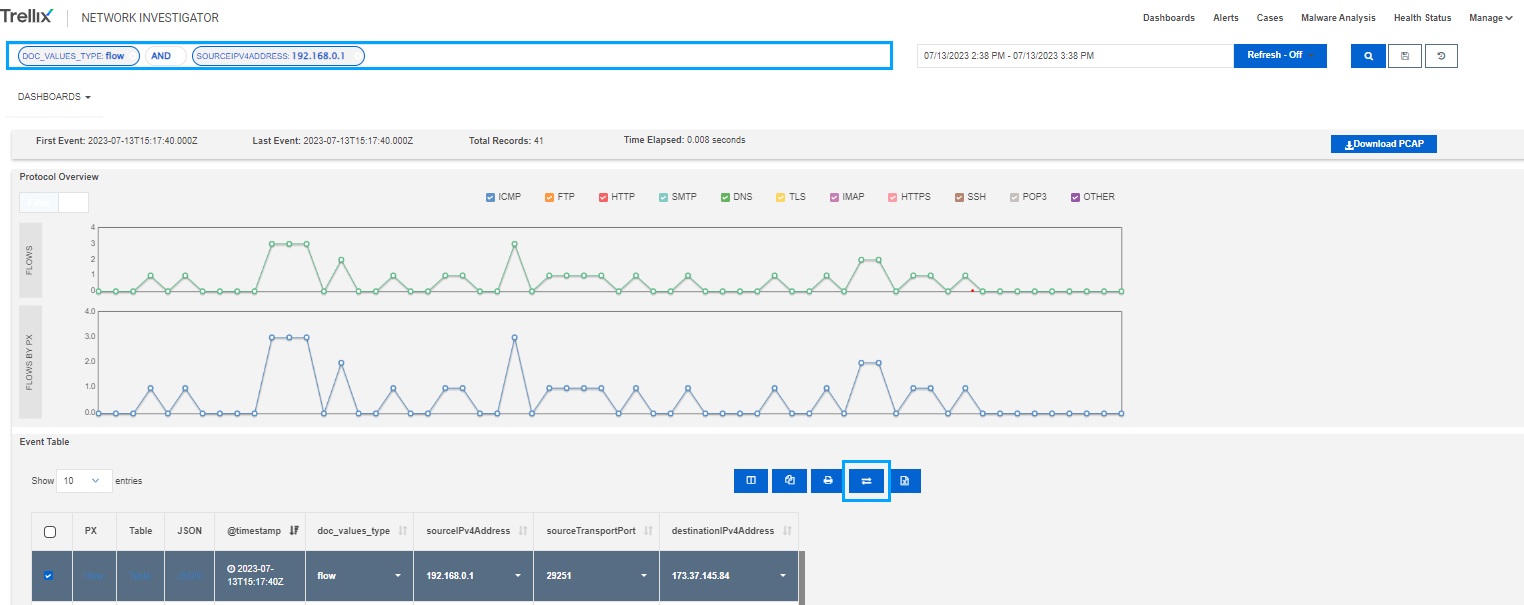Image resolution: width=1524 pixels, height=605 pixels.
Task: Click the SOURCEIPV4ADDRESS: 192.168.0.1 chip
Action: 278,56
